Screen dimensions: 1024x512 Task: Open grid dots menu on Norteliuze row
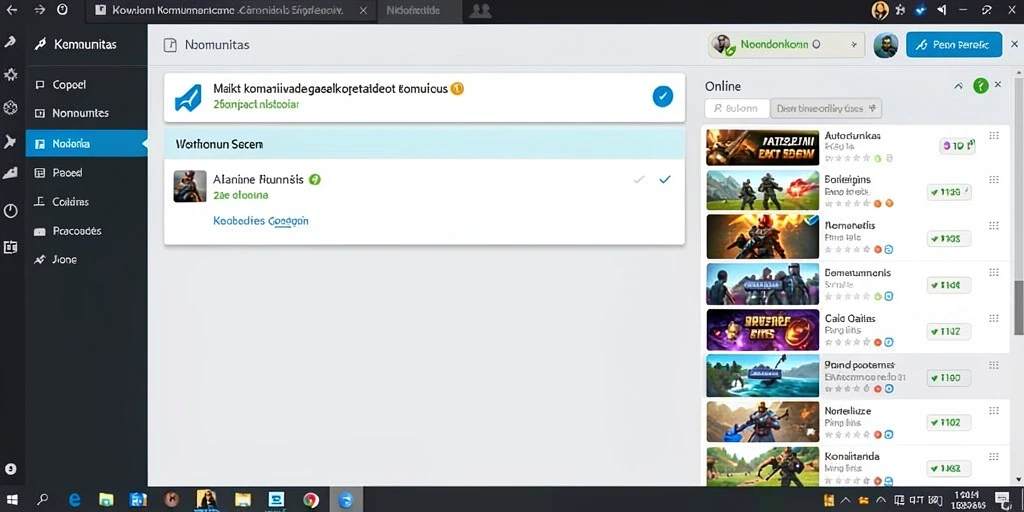pyautogui.click(x=994, y=411)
